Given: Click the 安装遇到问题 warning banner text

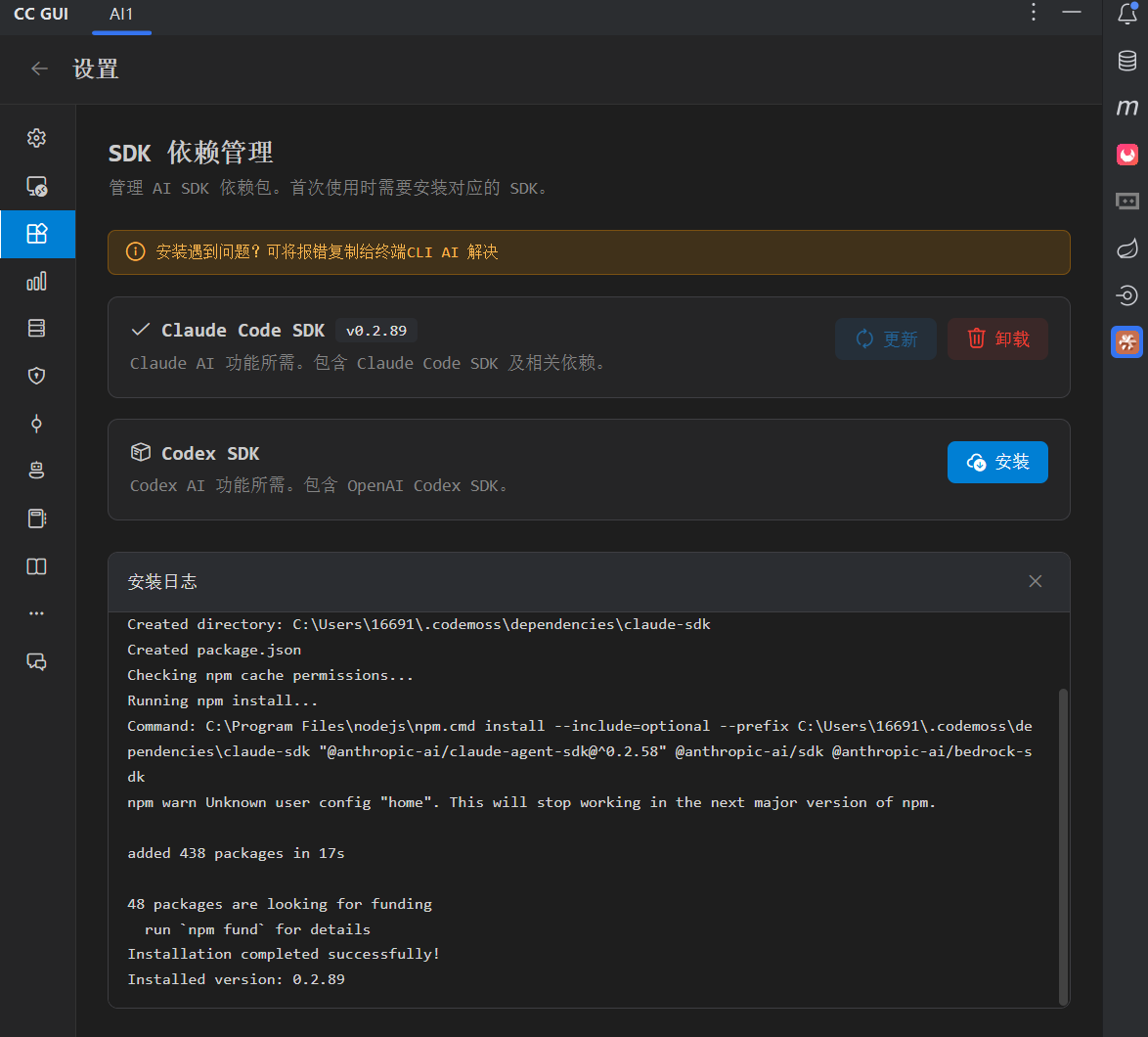Looking at the screenshot, I should (x=327, y=252).
